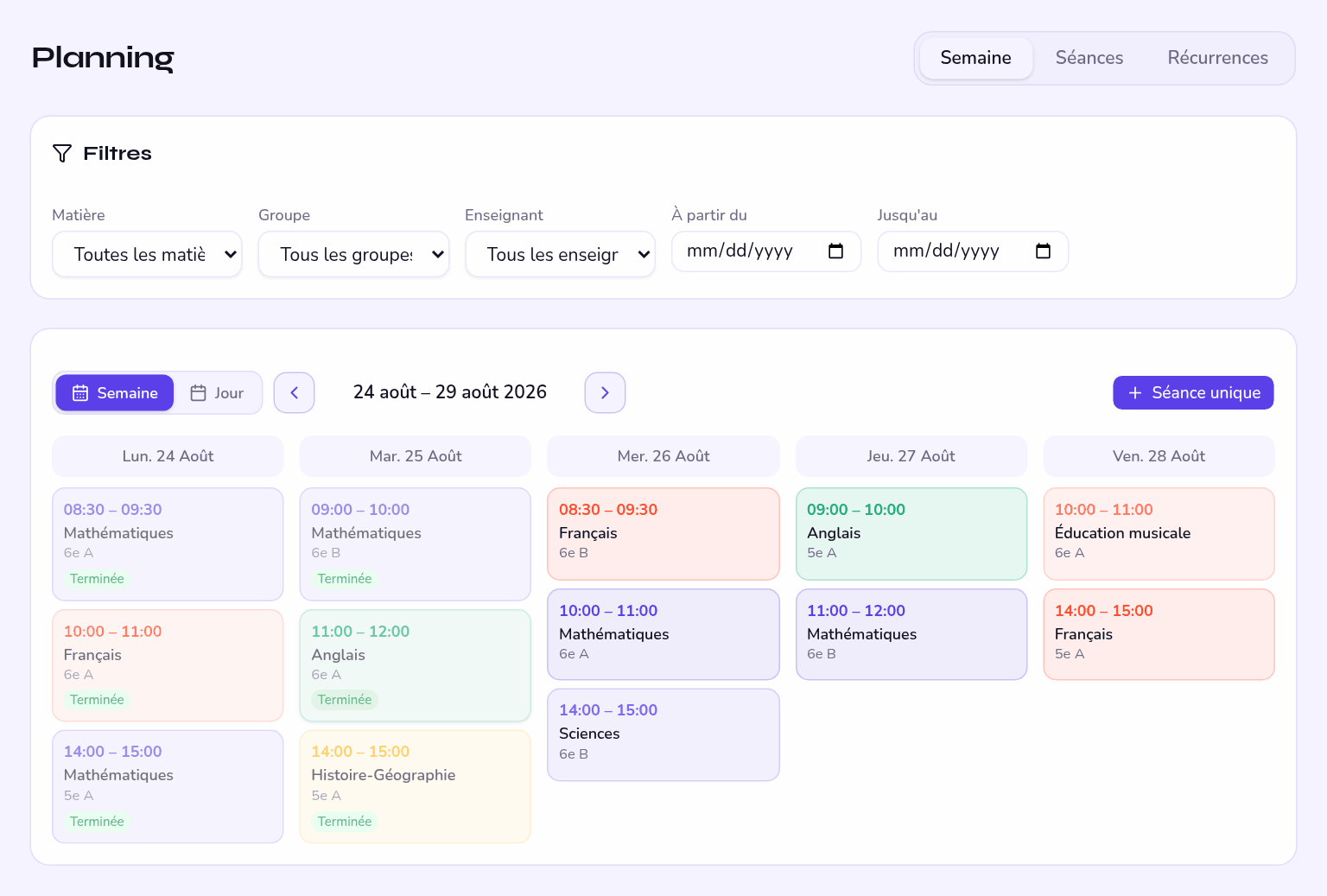
Task: Click the 'Ven. 28 Août' day header
Action: [x=1159, y=456]
